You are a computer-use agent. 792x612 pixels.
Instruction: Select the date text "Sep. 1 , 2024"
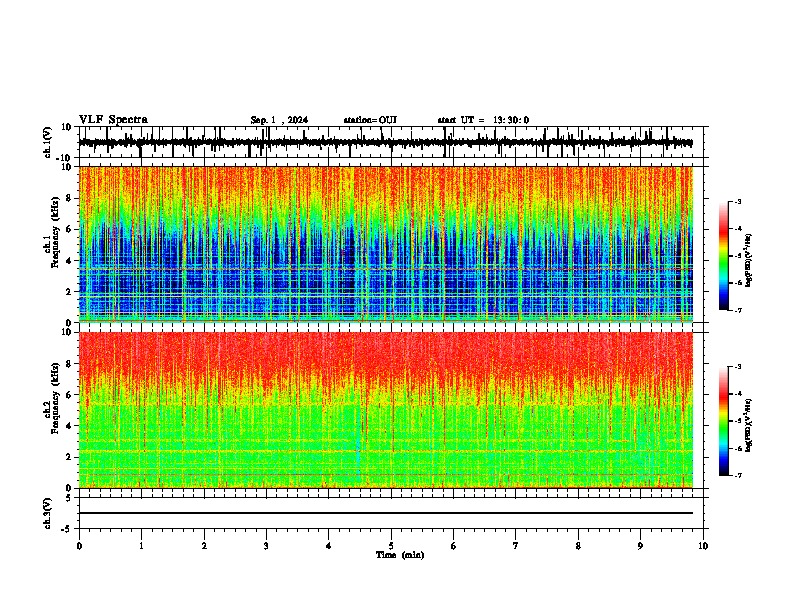[x=279, y=120]
